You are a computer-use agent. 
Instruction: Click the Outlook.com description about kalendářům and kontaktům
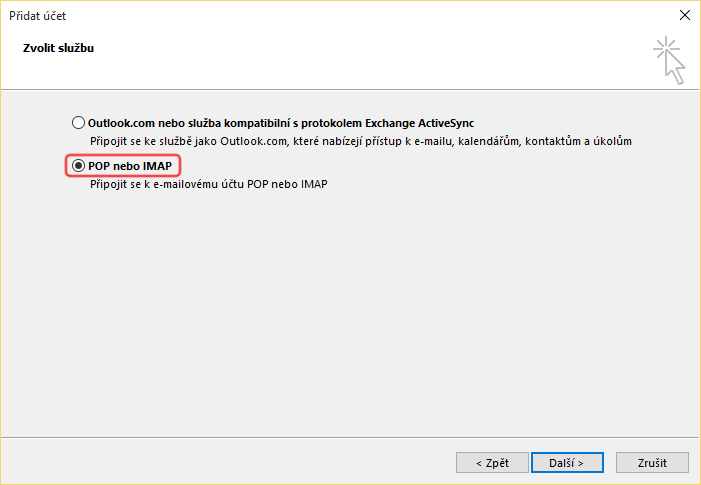[x=360, y=142]
